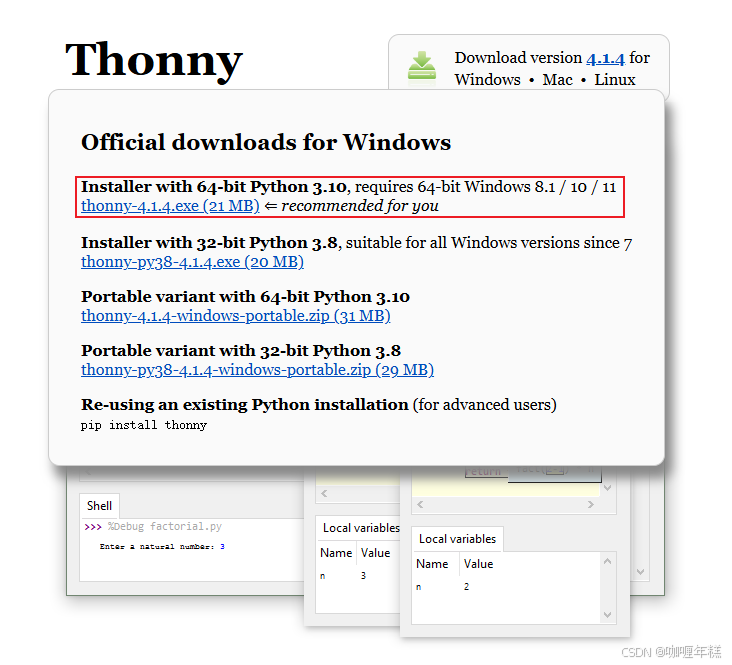Download thonny-py38-4.1.4-windows-portable.zip (29 MB)
This screenshot has width=732, height=665.
257,370
